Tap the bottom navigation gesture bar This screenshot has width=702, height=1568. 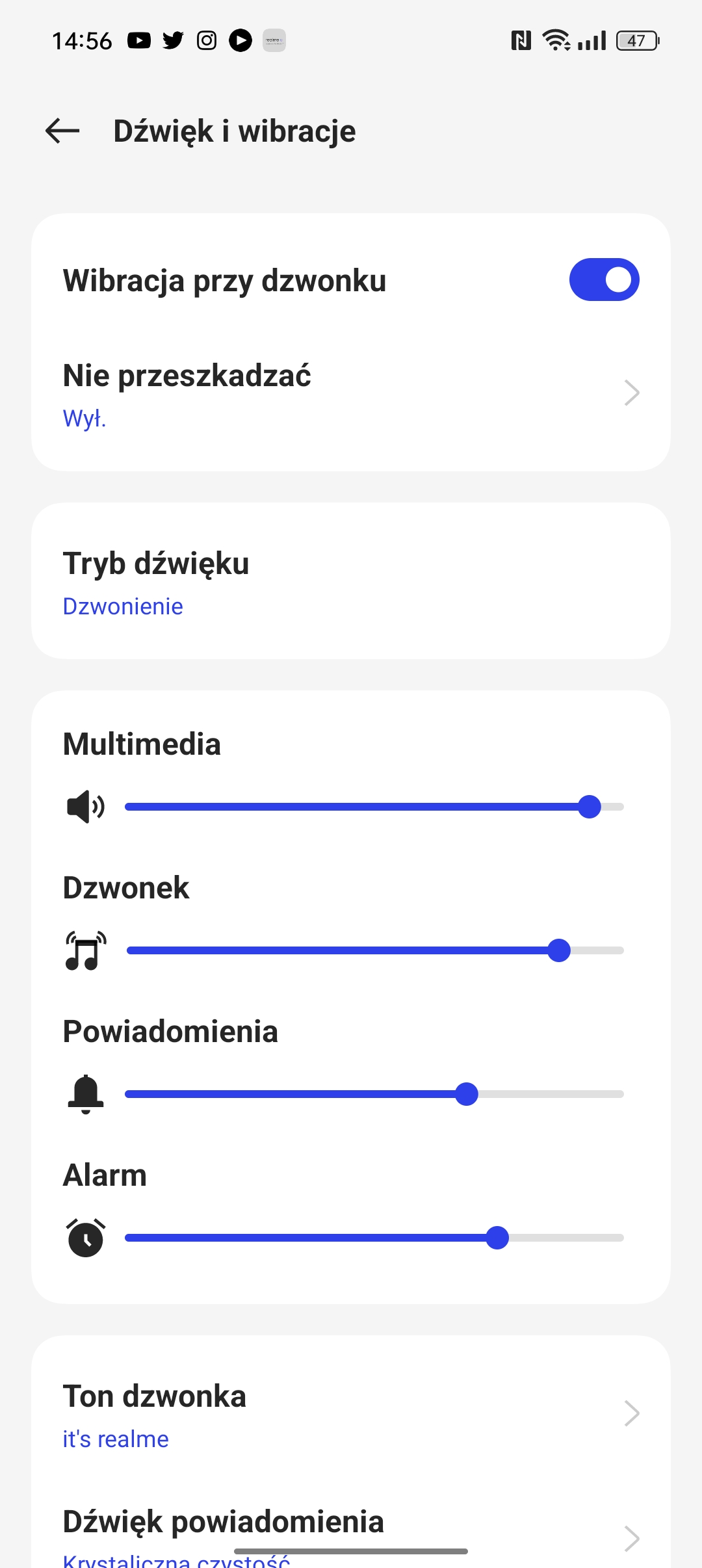351,1551
